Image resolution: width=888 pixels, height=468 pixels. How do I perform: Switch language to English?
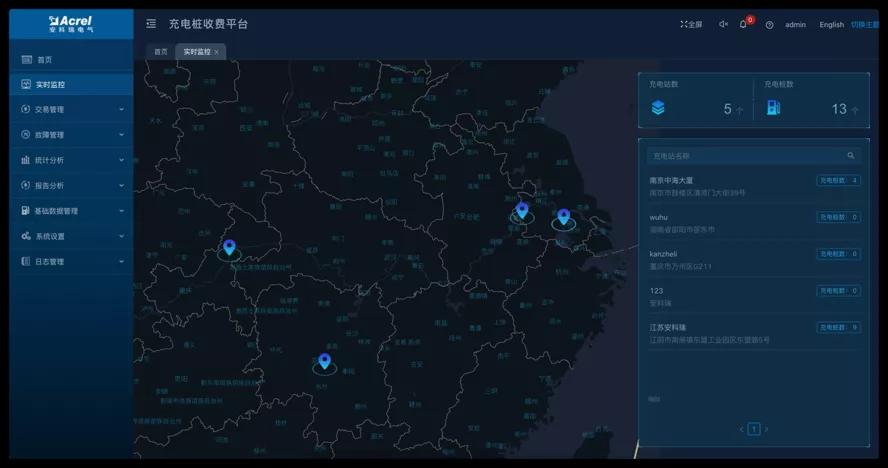[x=831, y=24]
